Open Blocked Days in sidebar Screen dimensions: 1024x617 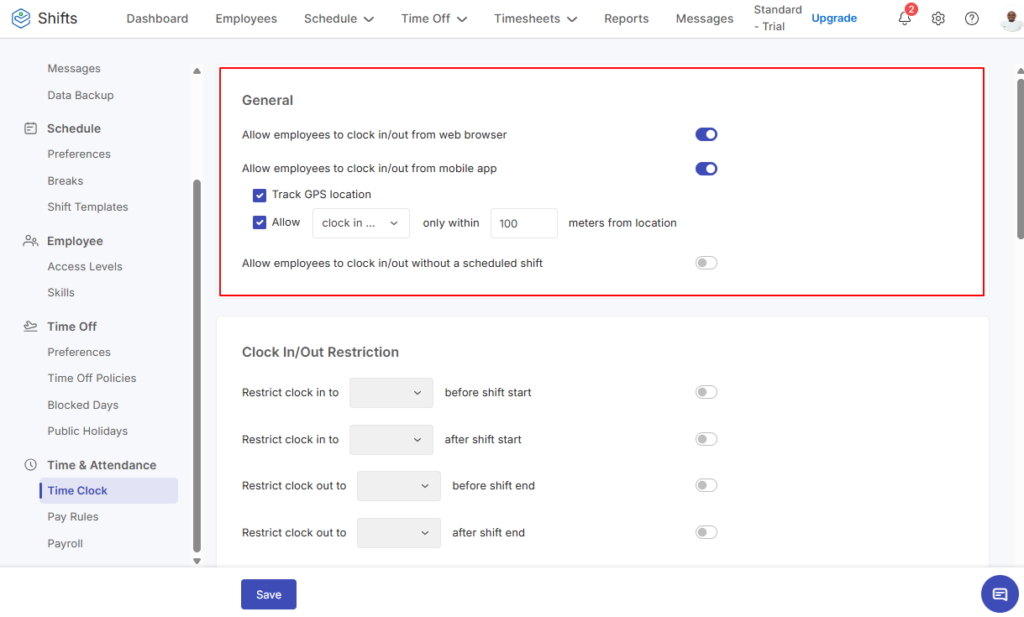(x=82, y=405)
